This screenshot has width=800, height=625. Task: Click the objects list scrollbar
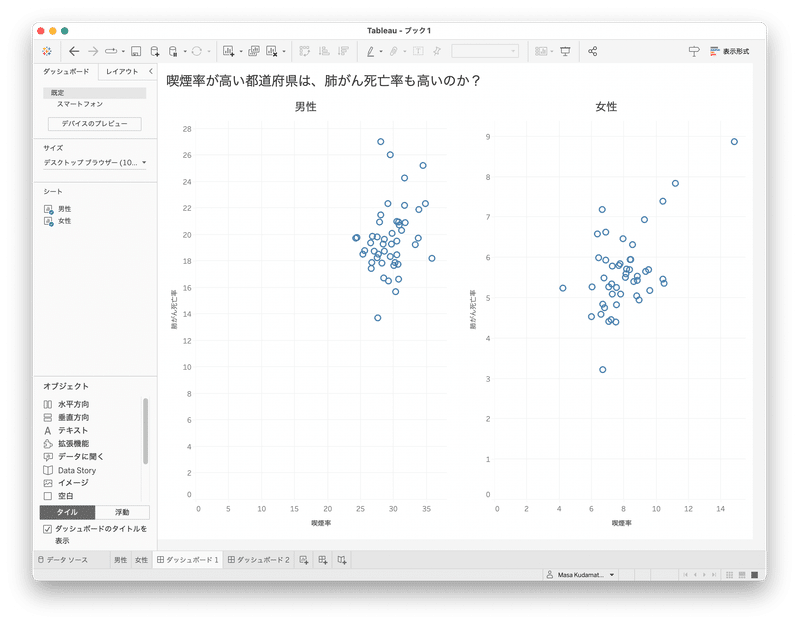click(x=145, y=431)
